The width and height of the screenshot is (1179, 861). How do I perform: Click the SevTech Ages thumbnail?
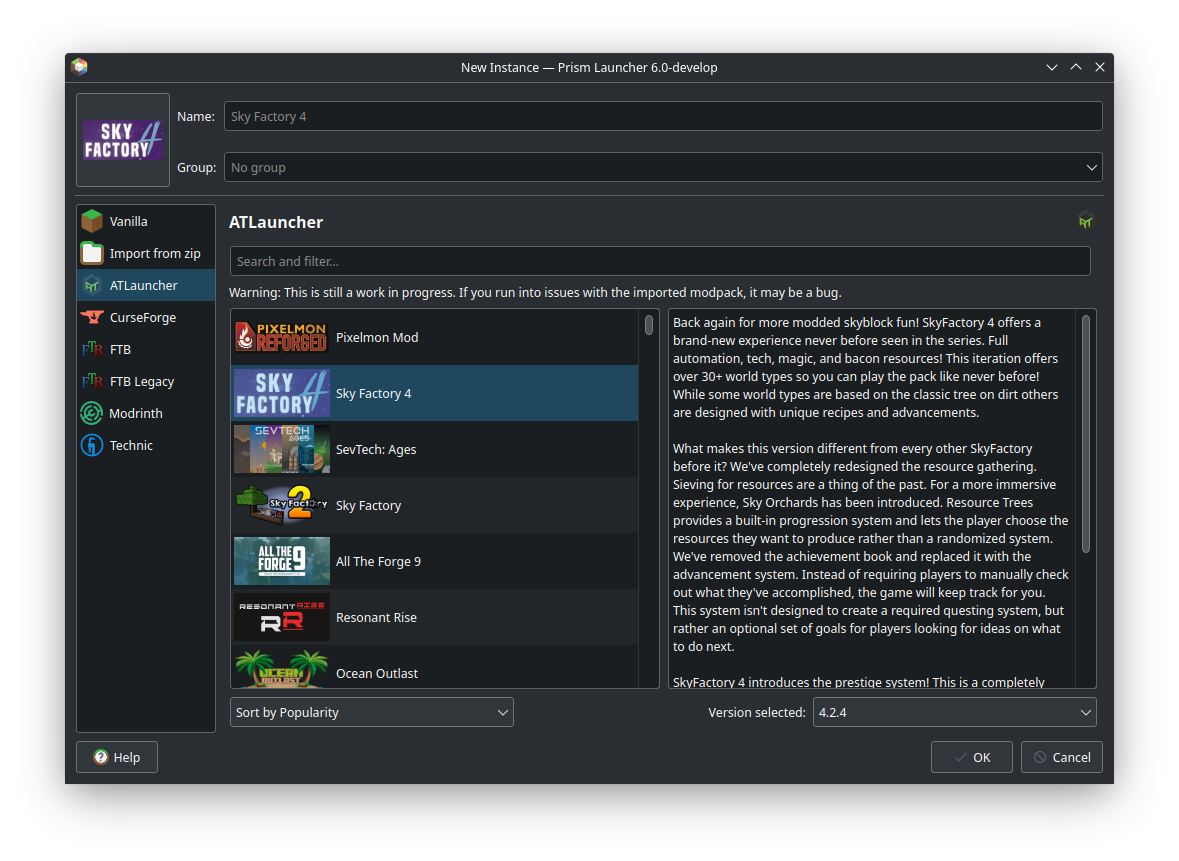click(282, 449)
